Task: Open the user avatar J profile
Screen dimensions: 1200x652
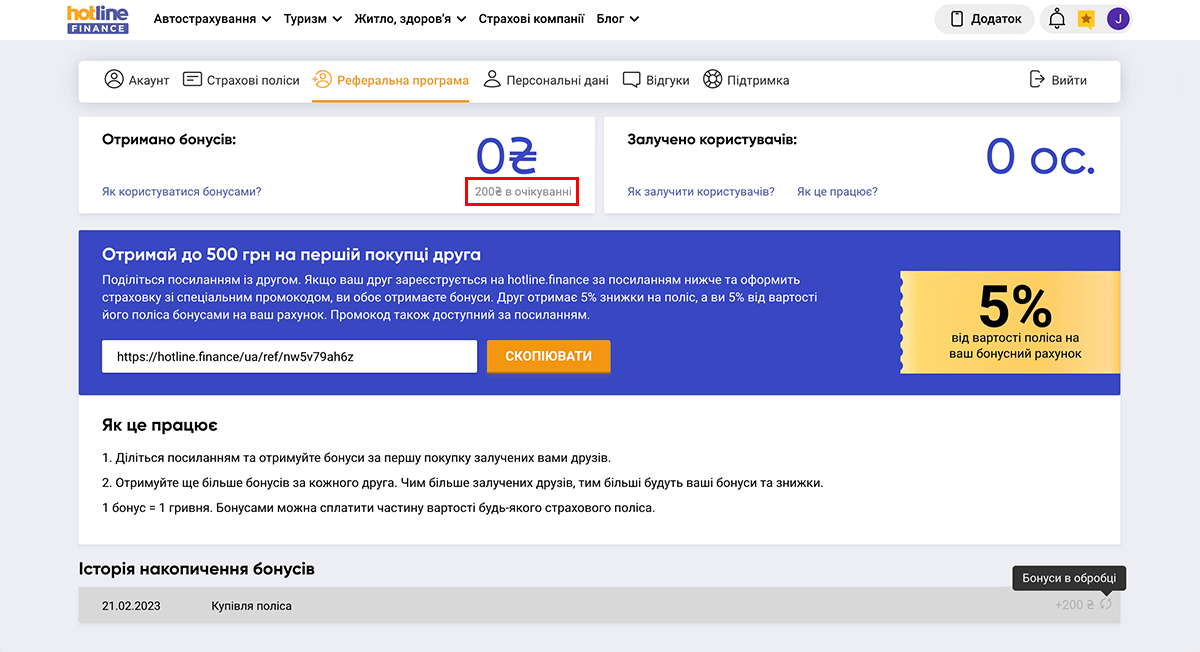Action: (1118, 19)
